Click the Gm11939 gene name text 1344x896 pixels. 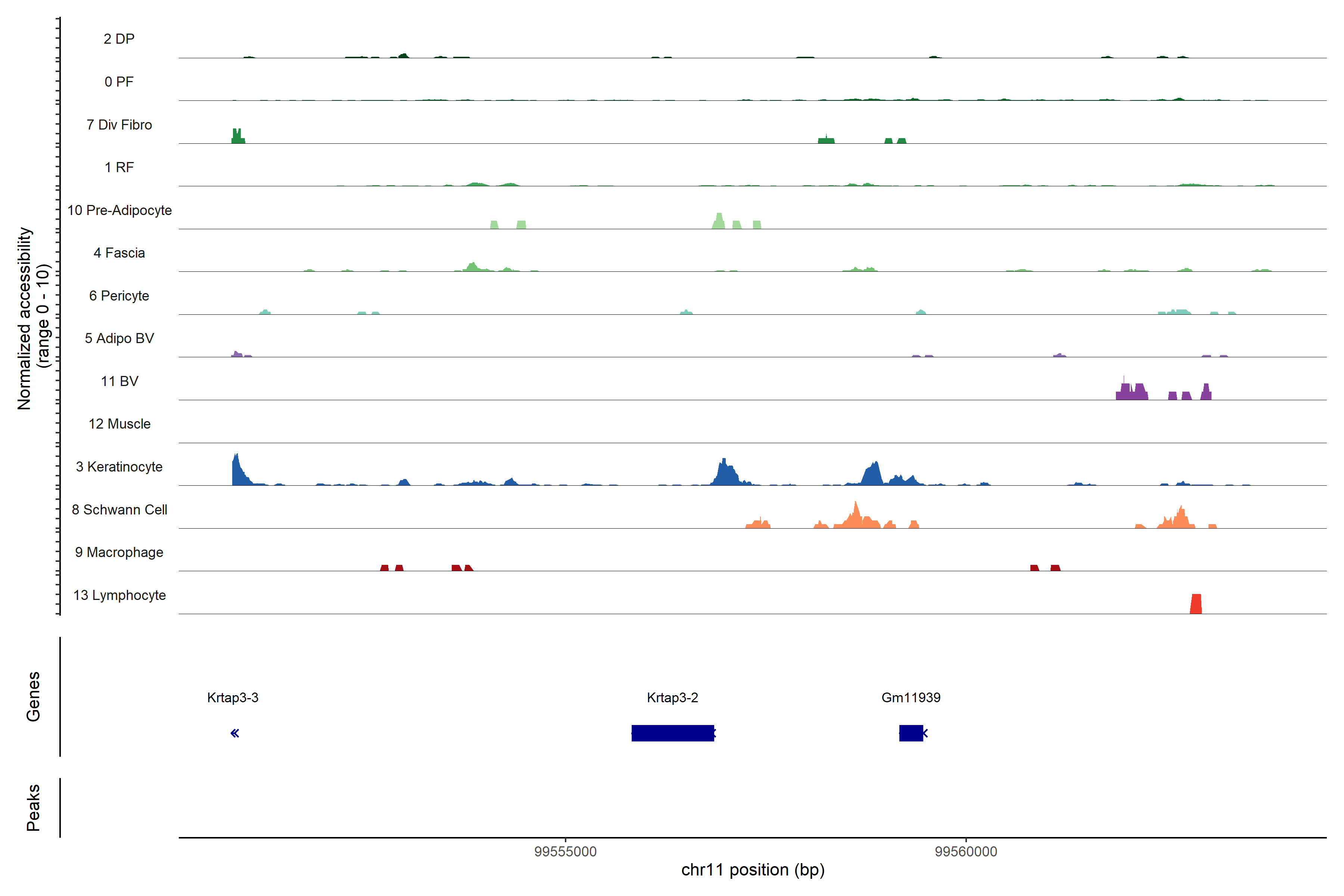point(911,698)
